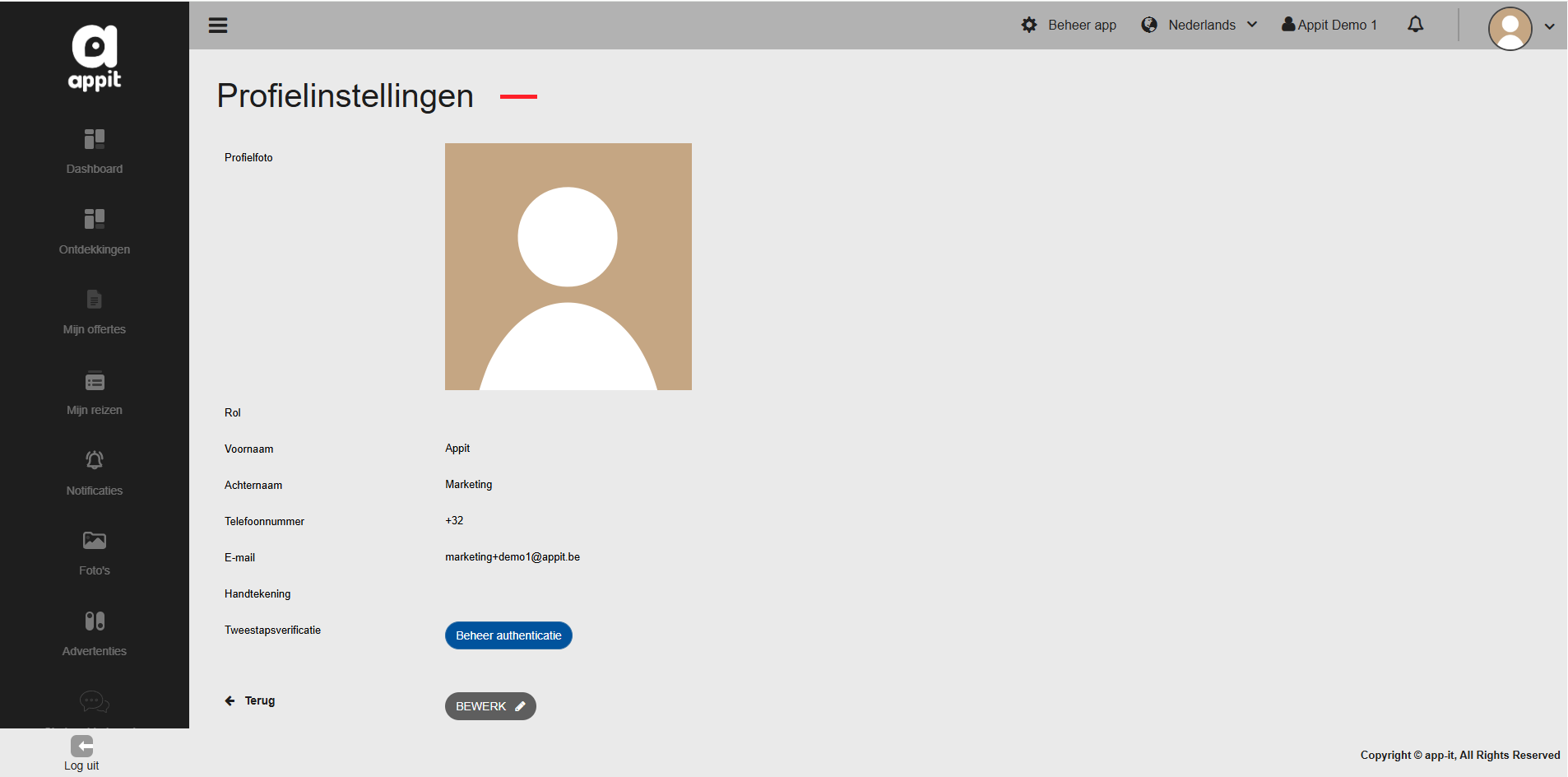Expand the user account chevron
The image size is (1568, 777).
point(1550,26)
